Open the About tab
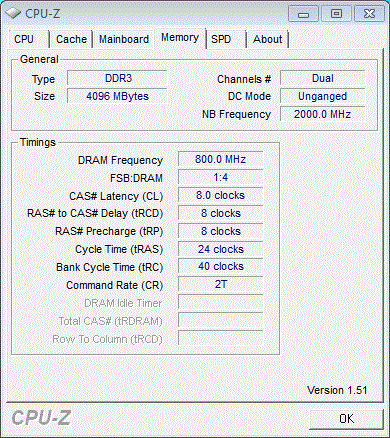390x438 pixels. tap(267, 39)
